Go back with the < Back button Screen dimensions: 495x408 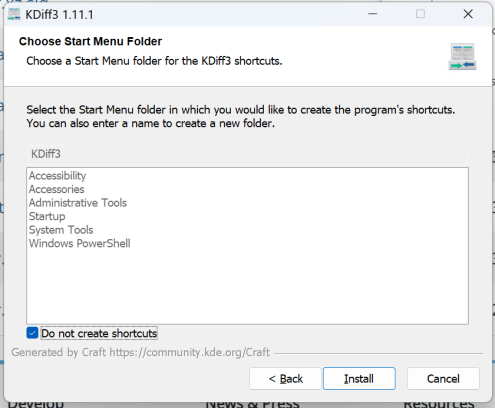point(285,379)
